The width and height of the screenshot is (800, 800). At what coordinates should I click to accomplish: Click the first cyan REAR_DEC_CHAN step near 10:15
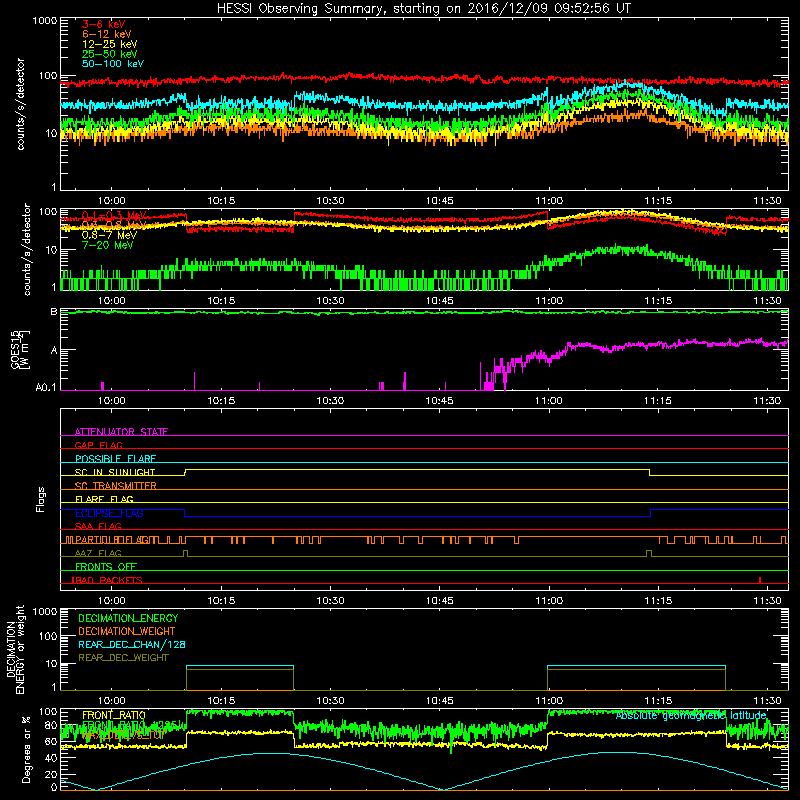coord(240,666)
